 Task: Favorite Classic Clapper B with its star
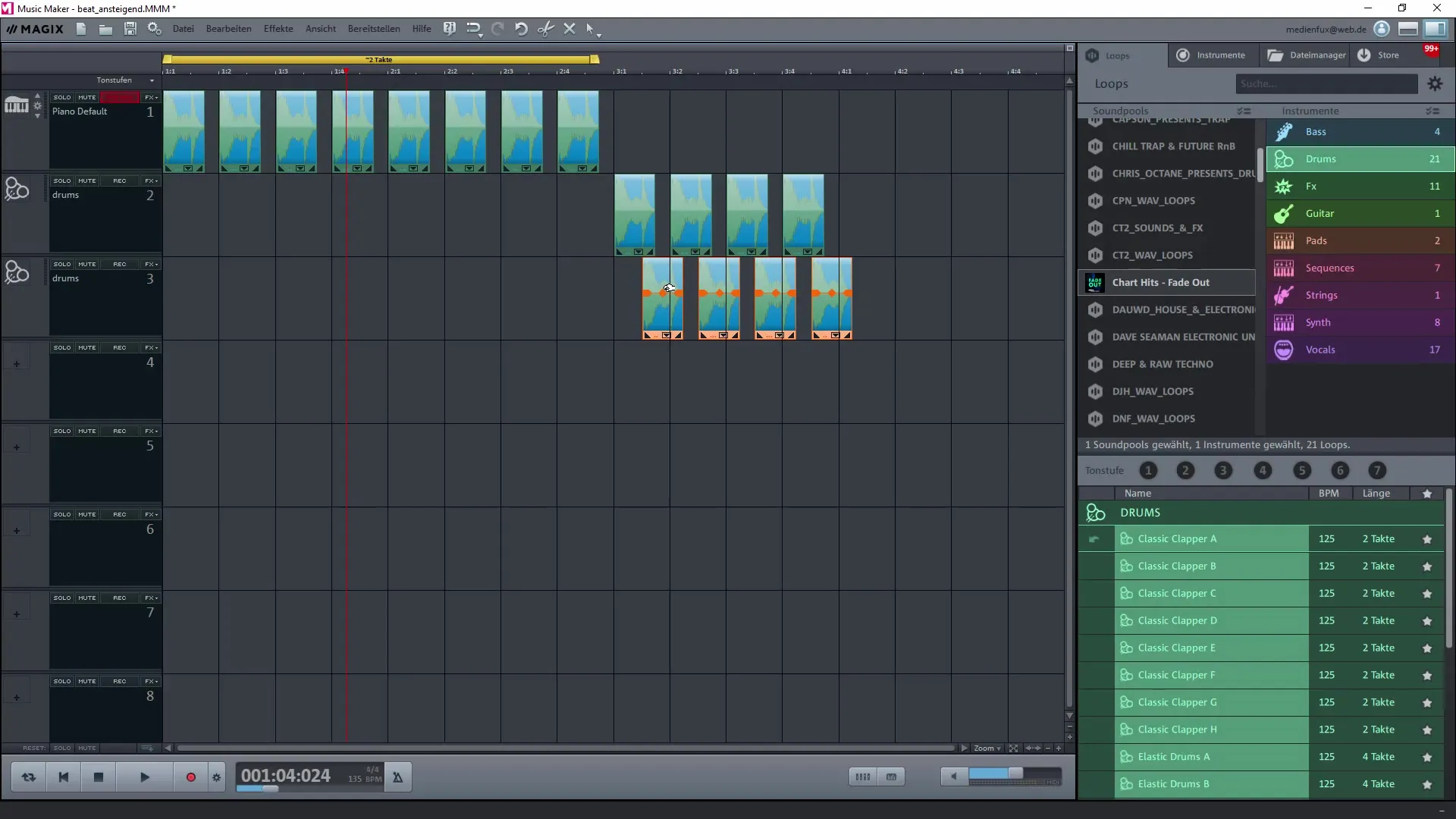(x=1427, y=566)
